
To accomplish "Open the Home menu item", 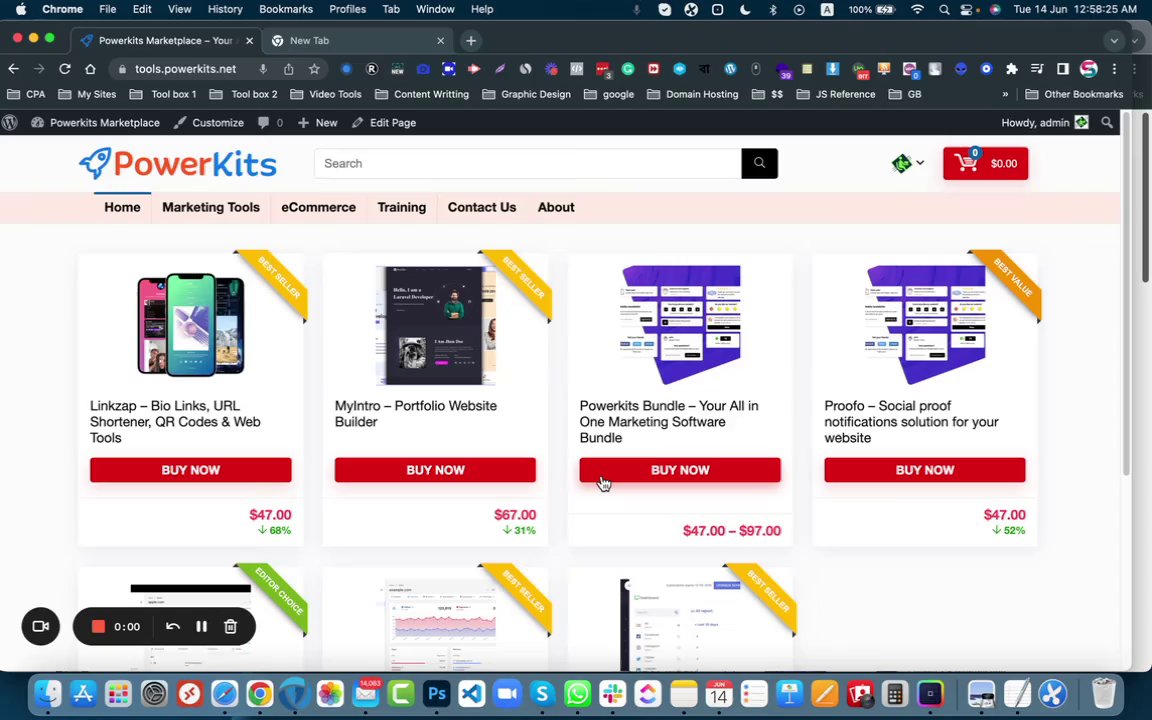I will click(122, 207).
